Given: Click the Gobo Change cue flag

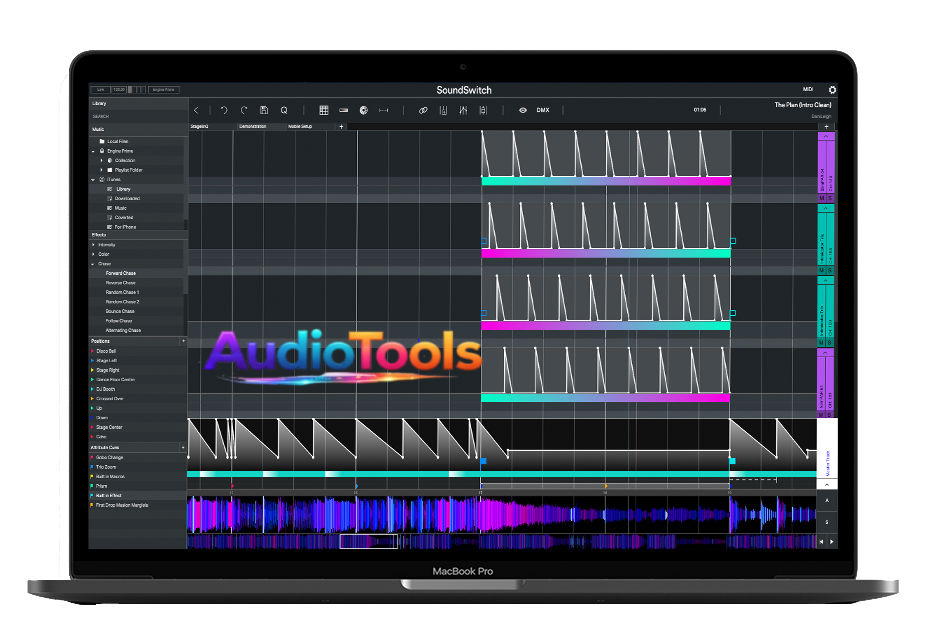Looking at the screenshot, I should pos(92,458).
